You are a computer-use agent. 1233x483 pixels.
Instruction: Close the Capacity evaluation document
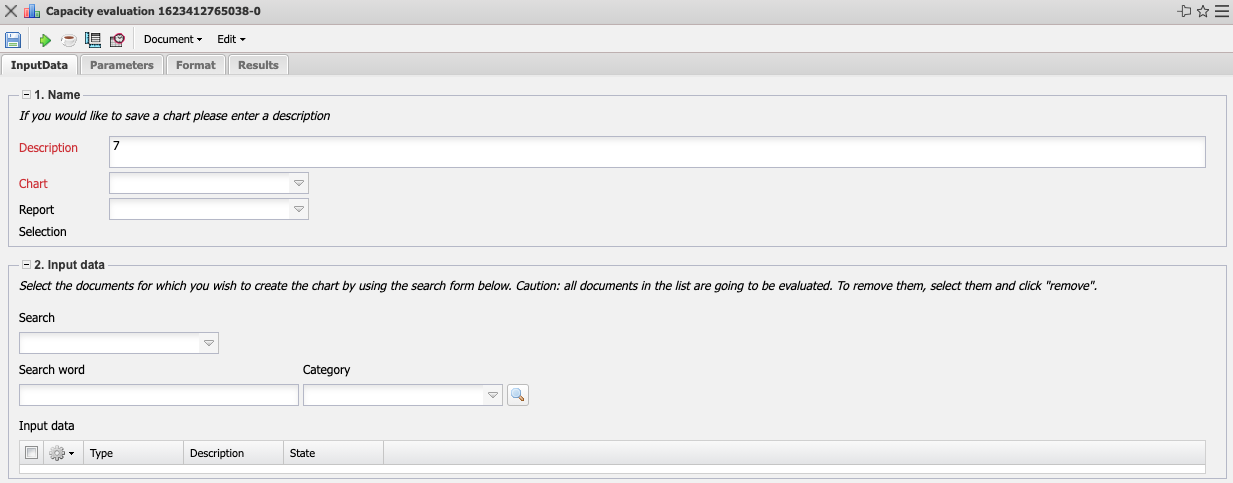pyautogui.click(x=10, y=11)
